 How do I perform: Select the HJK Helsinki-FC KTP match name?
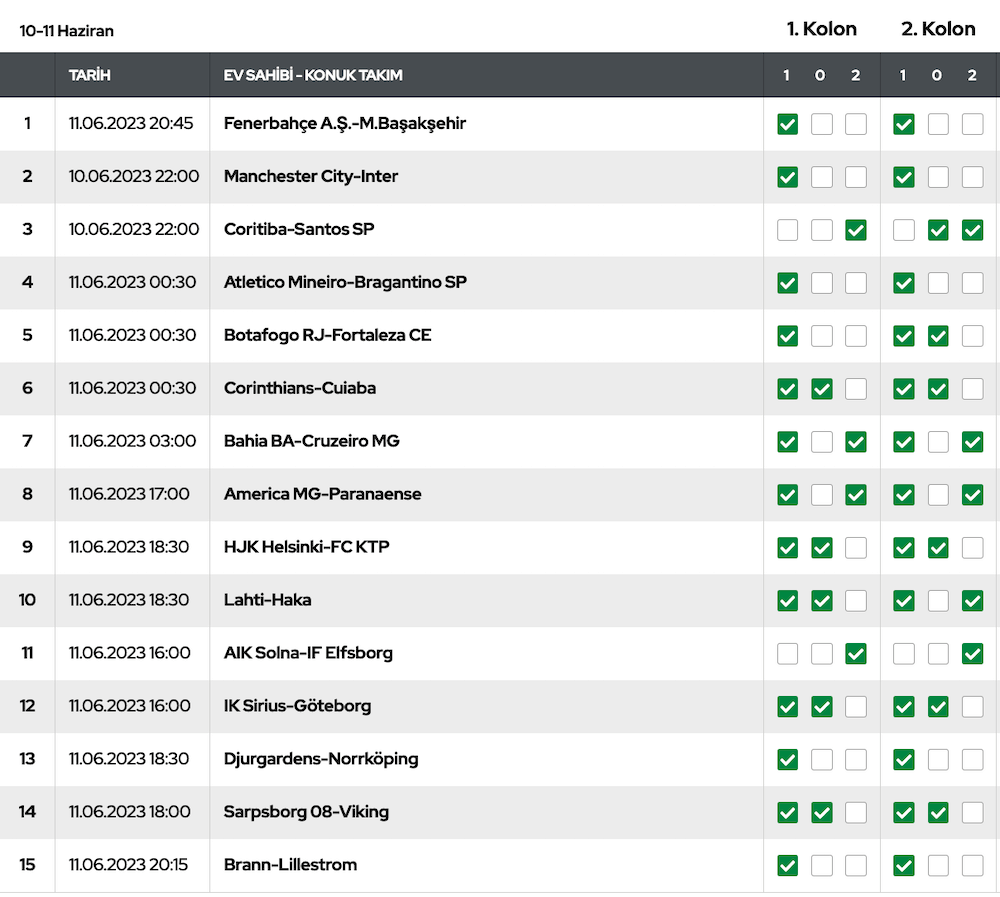point(306,547)
